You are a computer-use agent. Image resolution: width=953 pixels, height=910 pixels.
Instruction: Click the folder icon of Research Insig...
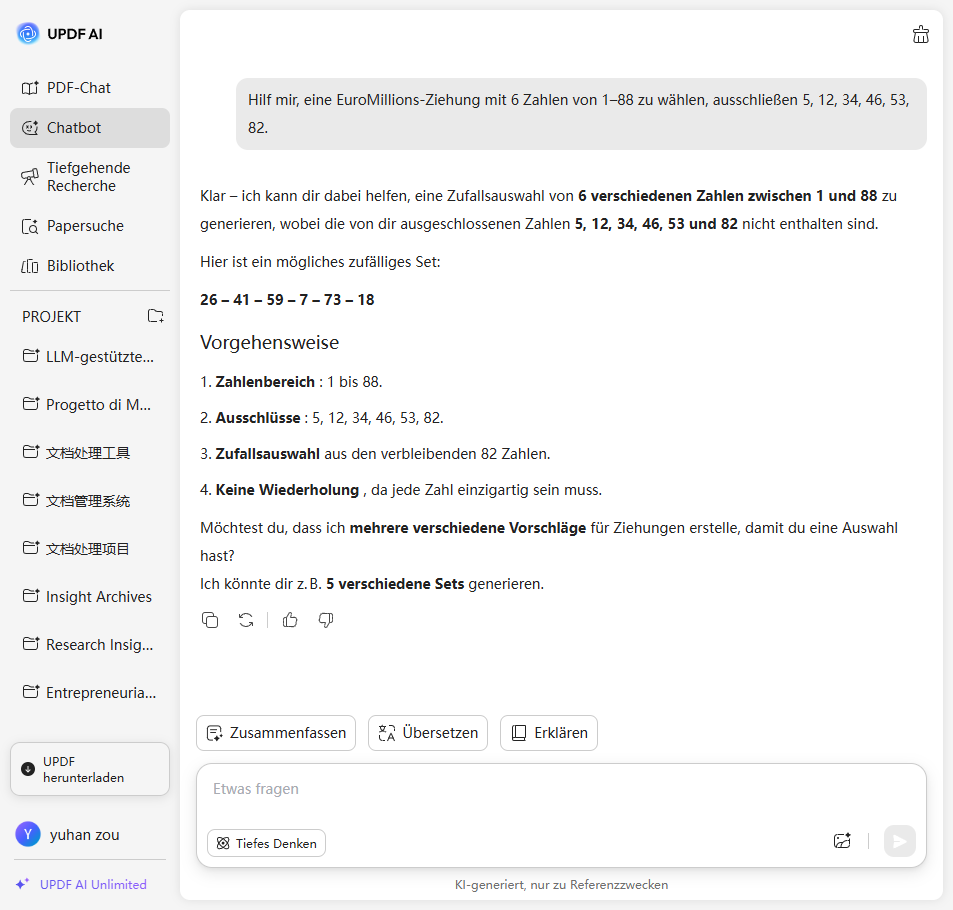tap(31, 644)
